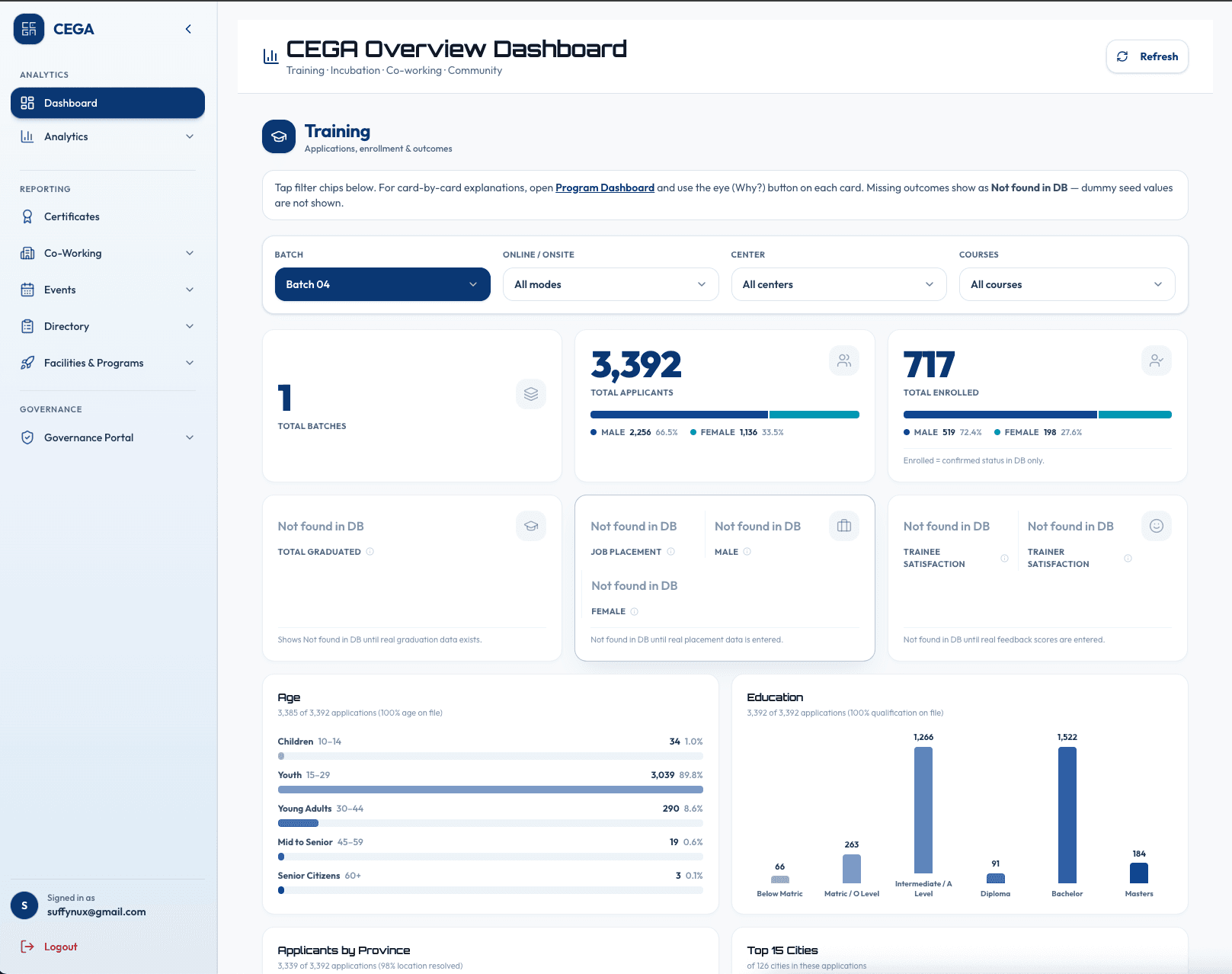The width and height of the screenshot is (1232, 974).
Task: Click the Job Placement briefcase icon
Action: pos(844,526)
